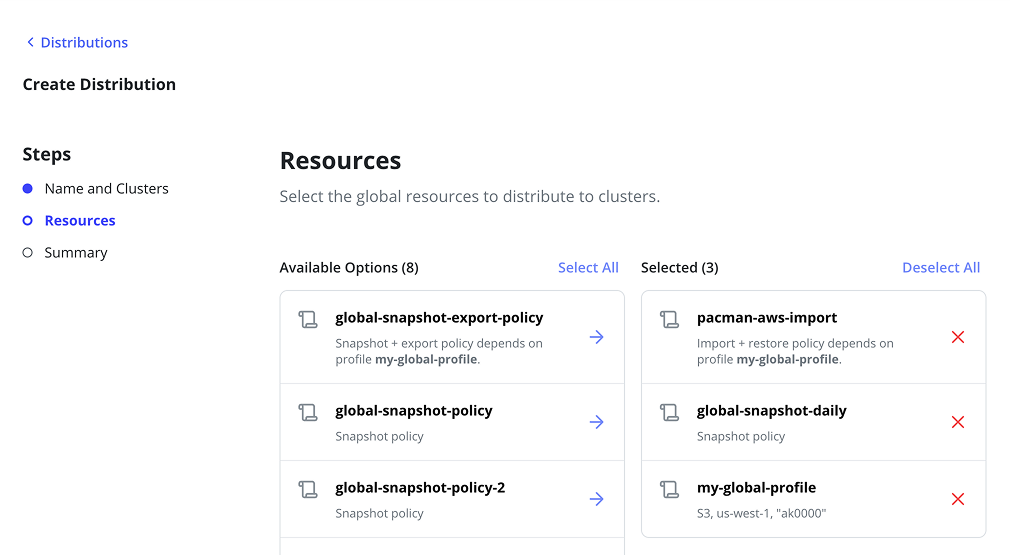Viewport: 1011px width, 555px height.
Task: Add global-snapshot-export-policy with its arrow
Action: pyautogui.click(x=596, y=337)
